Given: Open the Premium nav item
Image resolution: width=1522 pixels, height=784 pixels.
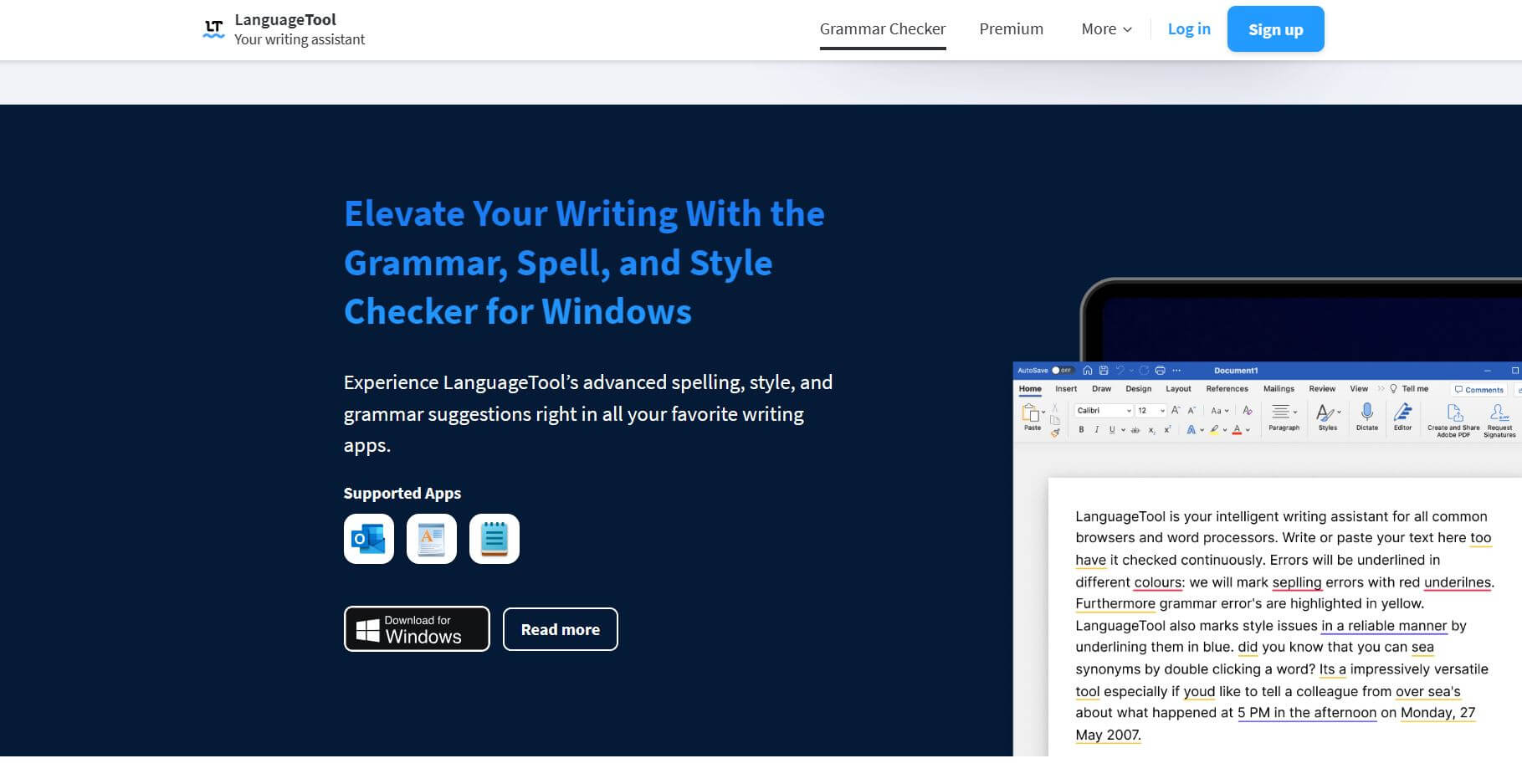Looking at the screenshot, I should point(1012,29).
